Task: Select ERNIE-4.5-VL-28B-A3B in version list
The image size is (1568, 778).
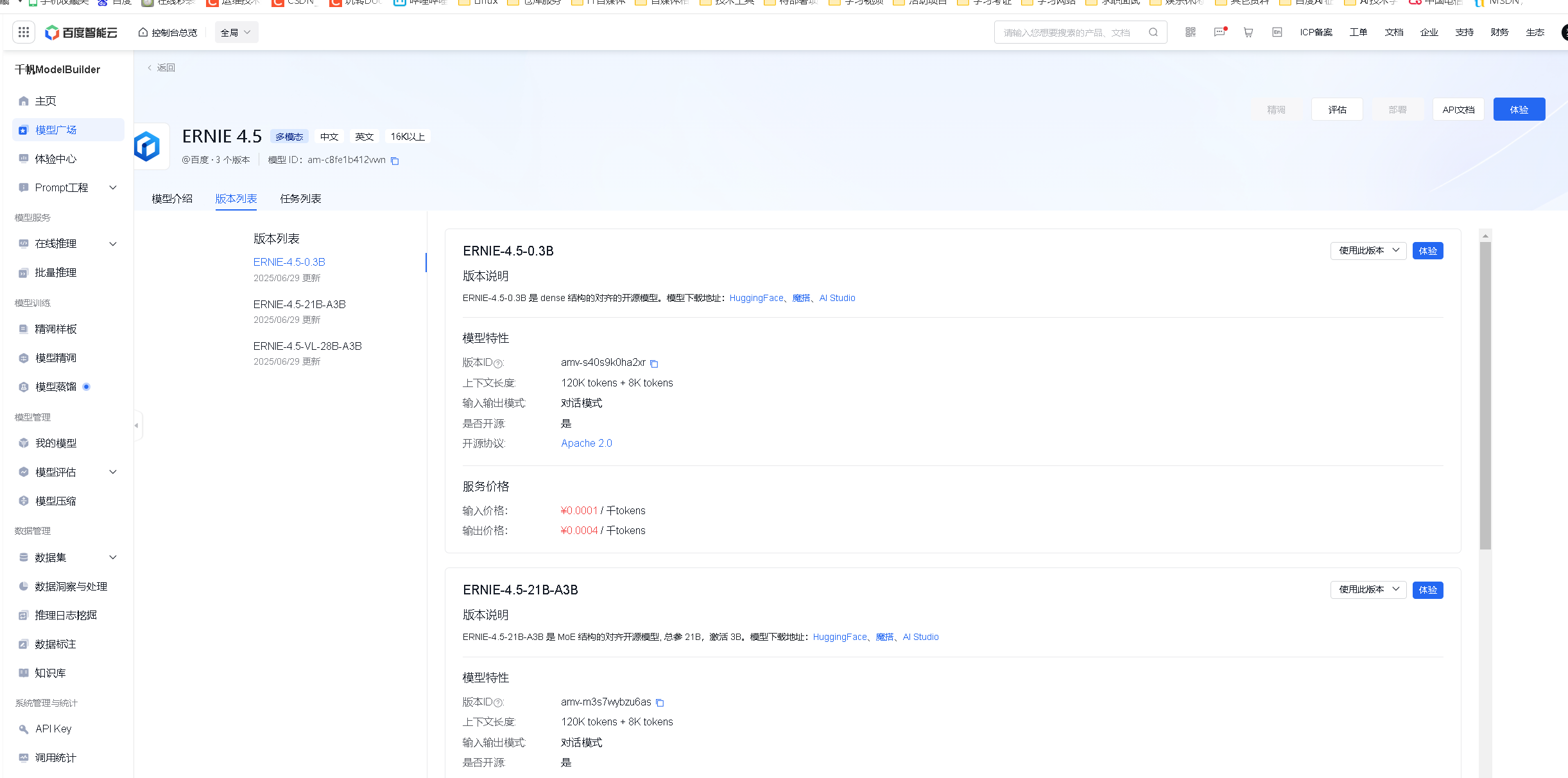Action: click(x=307, y=346)
